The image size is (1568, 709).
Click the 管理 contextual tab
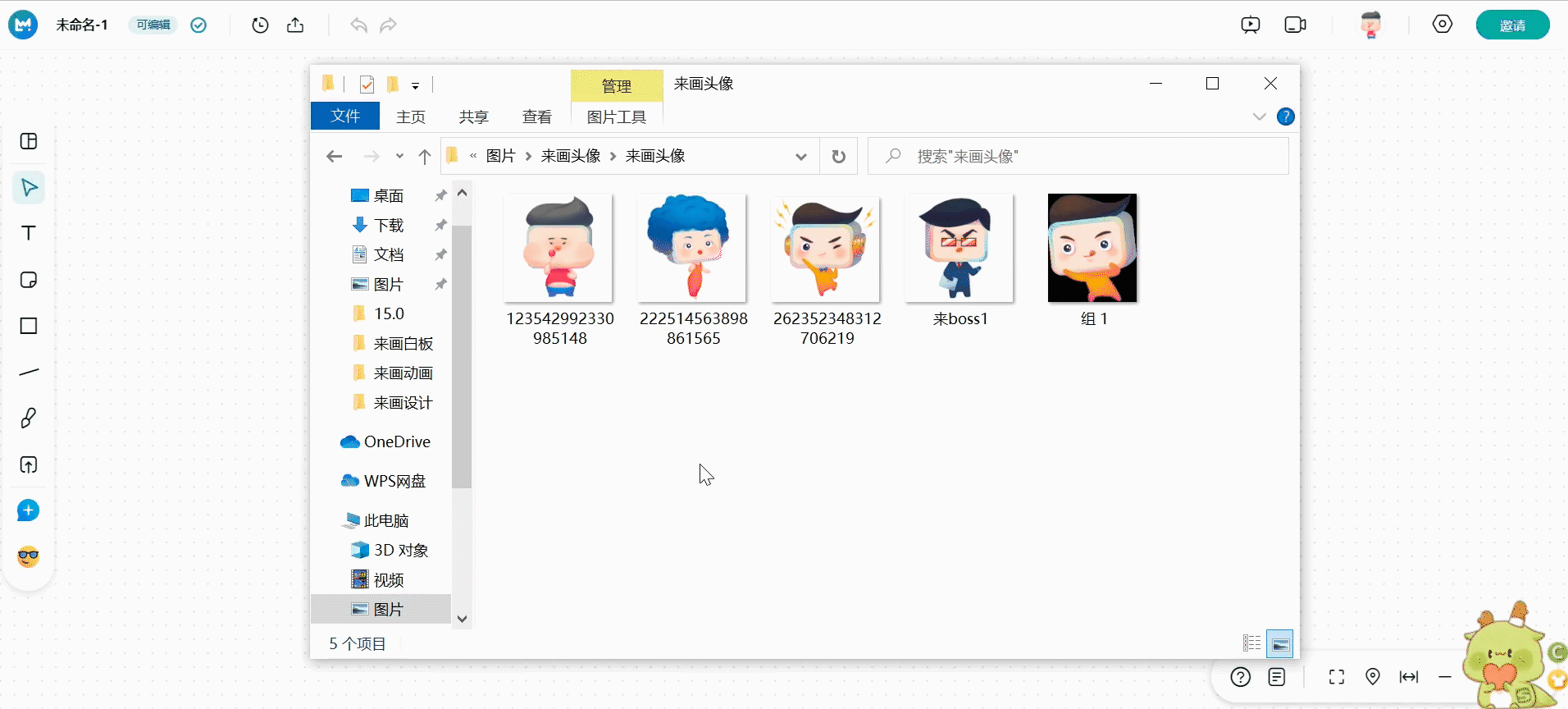pyautogui.click(x=617, y=85)
